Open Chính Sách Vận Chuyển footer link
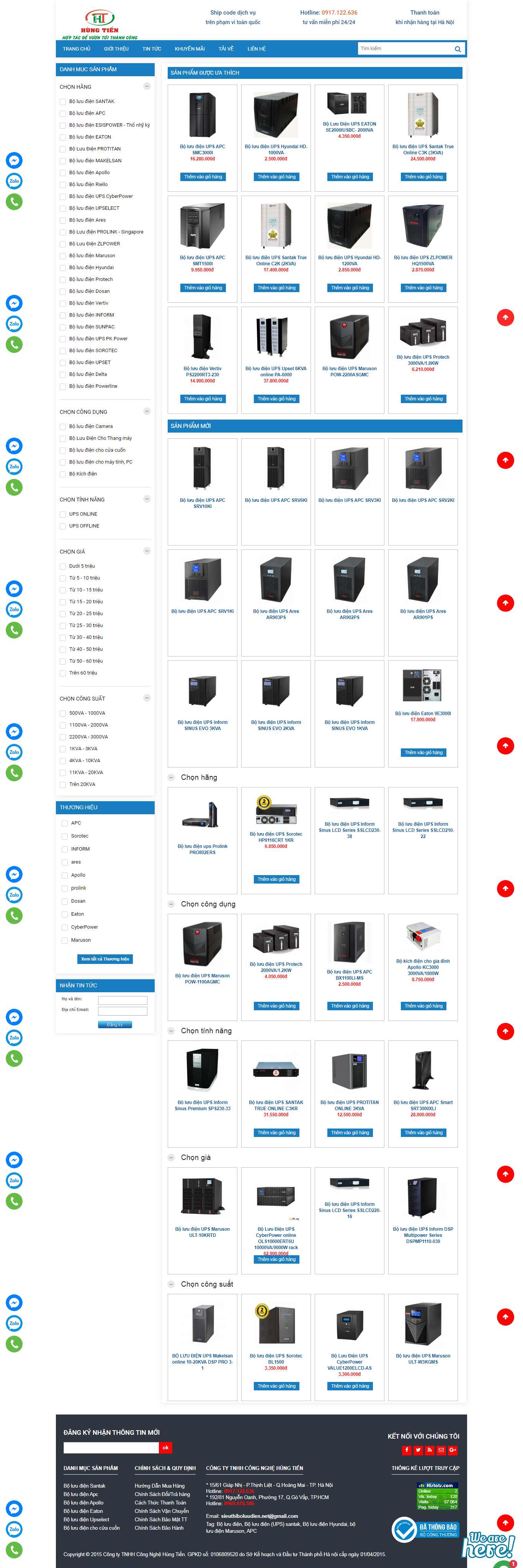 tap(161, 1511)
